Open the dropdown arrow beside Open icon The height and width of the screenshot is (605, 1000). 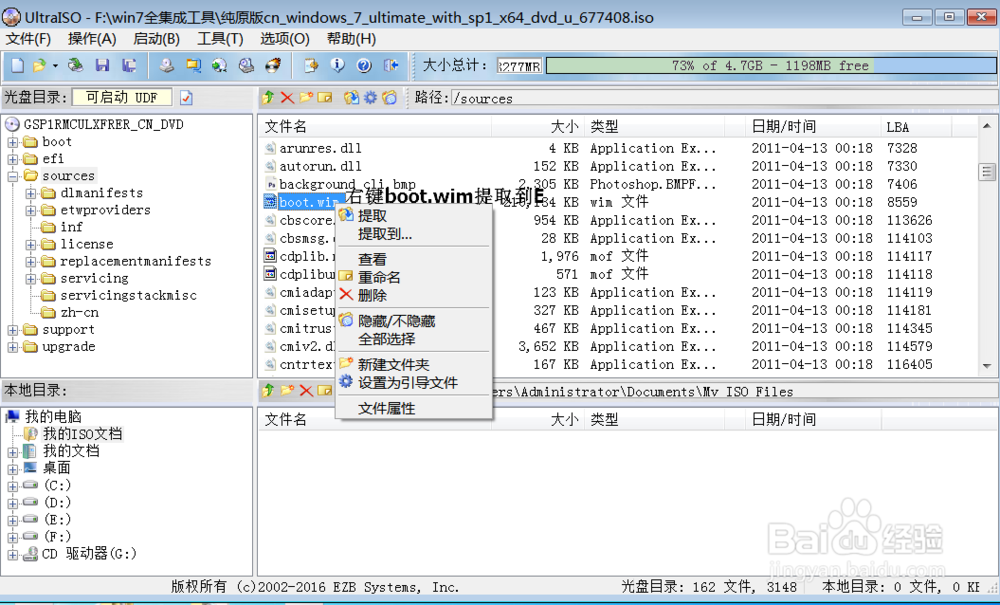point(55,66)
